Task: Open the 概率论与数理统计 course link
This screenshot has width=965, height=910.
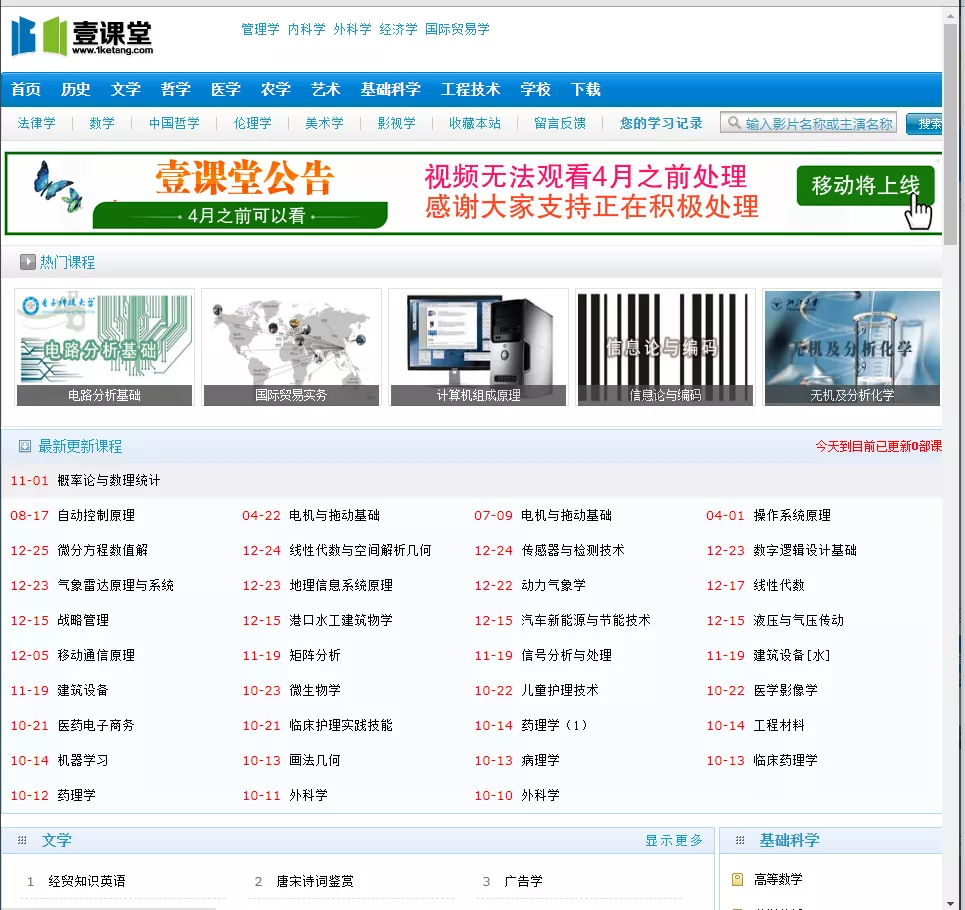Action: click(x=107, y=480)
